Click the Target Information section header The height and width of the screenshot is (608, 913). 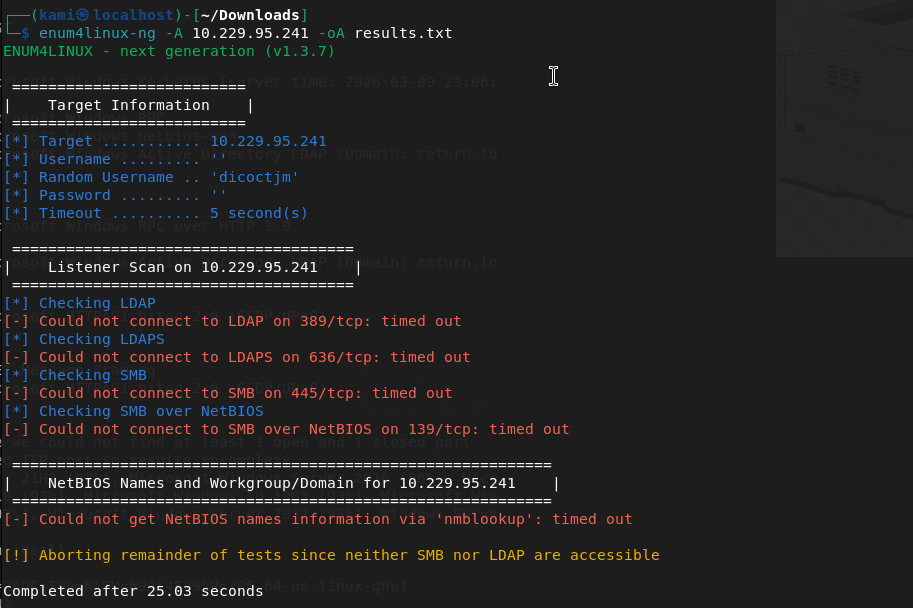[129, 105]
